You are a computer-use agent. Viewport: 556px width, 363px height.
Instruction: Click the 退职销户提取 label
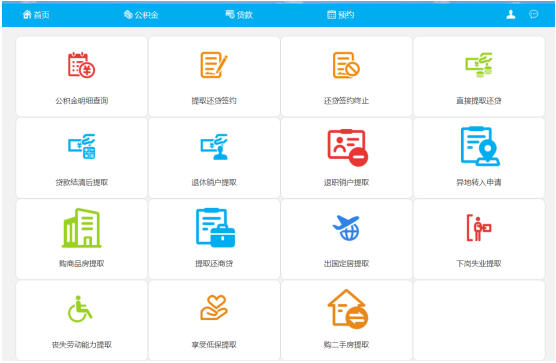346,182
